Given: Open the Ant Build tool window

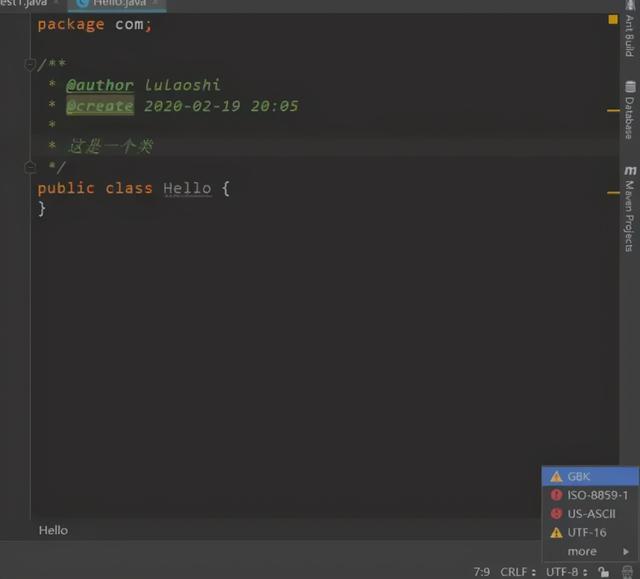Looking at the screenshot, I should coord(629,29).
